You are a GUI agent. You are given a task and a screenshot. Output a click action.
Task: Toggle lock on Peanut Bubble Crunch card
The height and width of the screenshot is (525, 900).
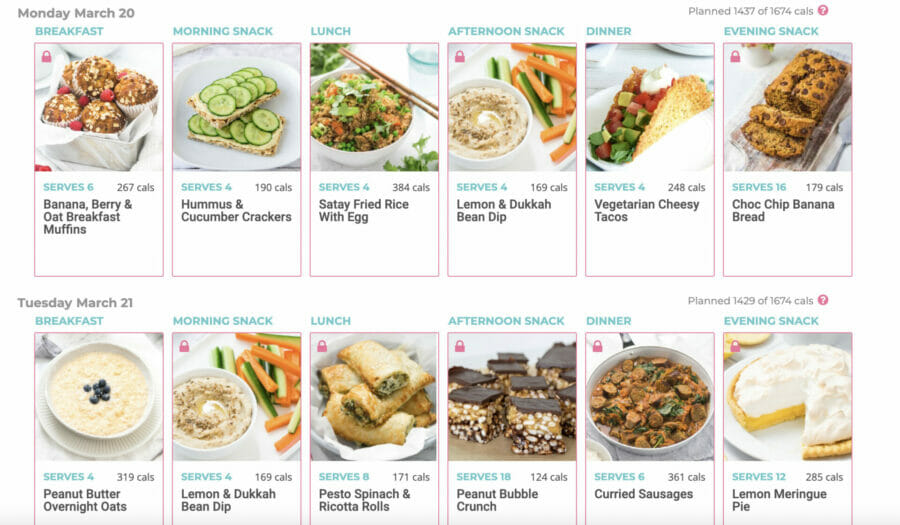click(x=460, y=346)
